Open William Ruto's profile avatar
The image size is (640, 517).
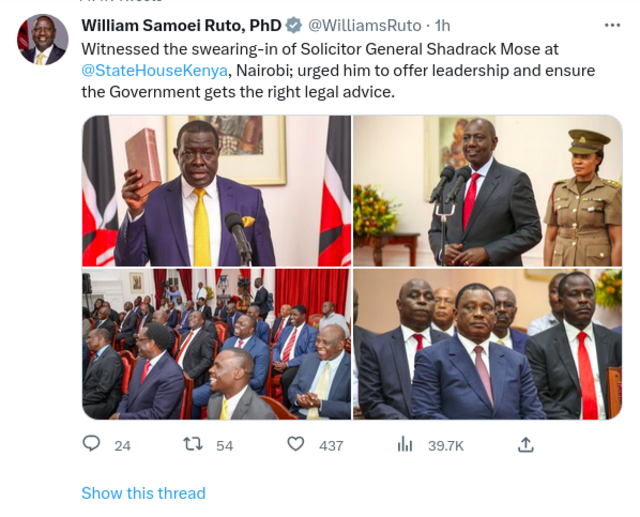click(42, 40)
